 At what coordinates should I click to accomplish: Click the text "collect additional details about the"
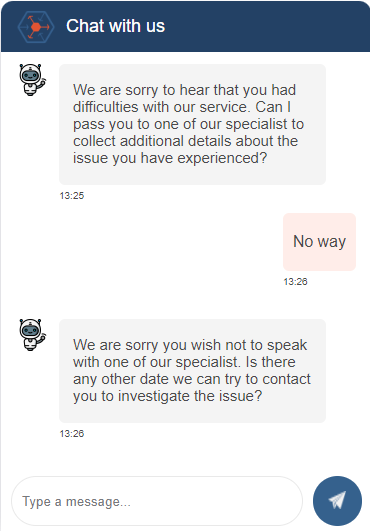click(x=186, y=141)
